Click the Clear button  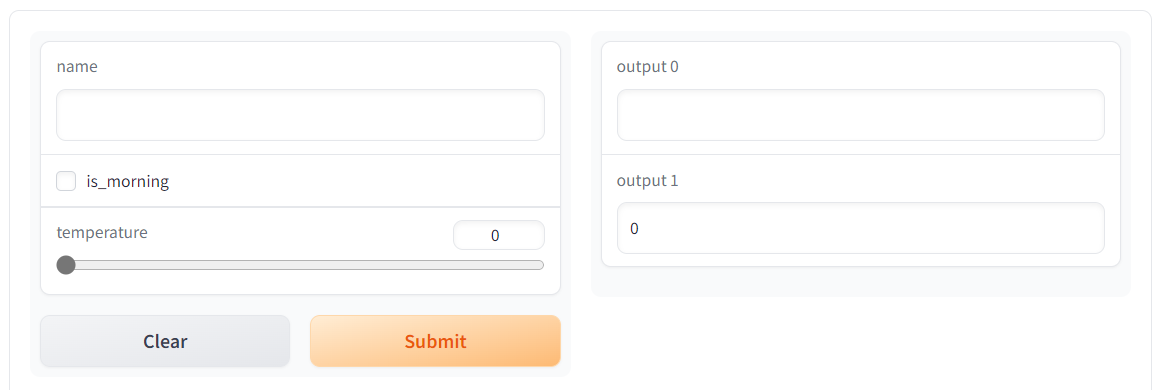pyautogui.click(x=165, y=341)
